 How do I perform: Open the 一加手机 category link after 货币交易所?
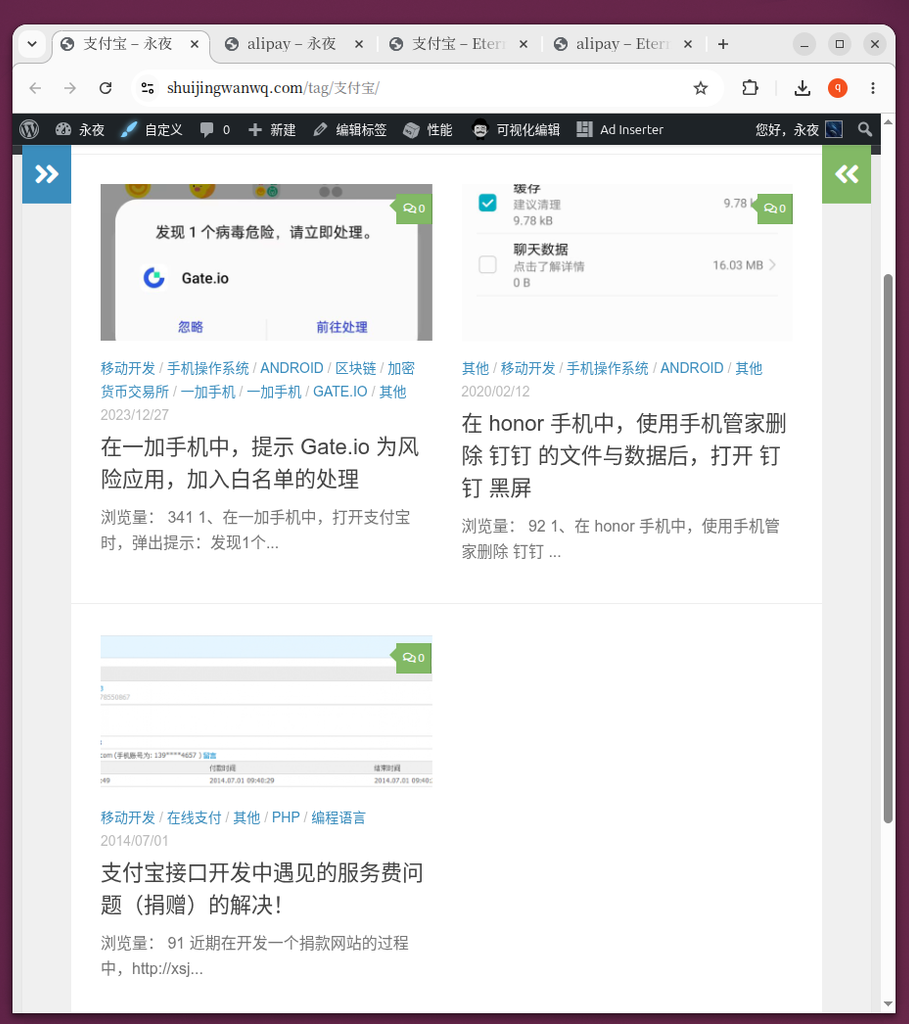208,392
